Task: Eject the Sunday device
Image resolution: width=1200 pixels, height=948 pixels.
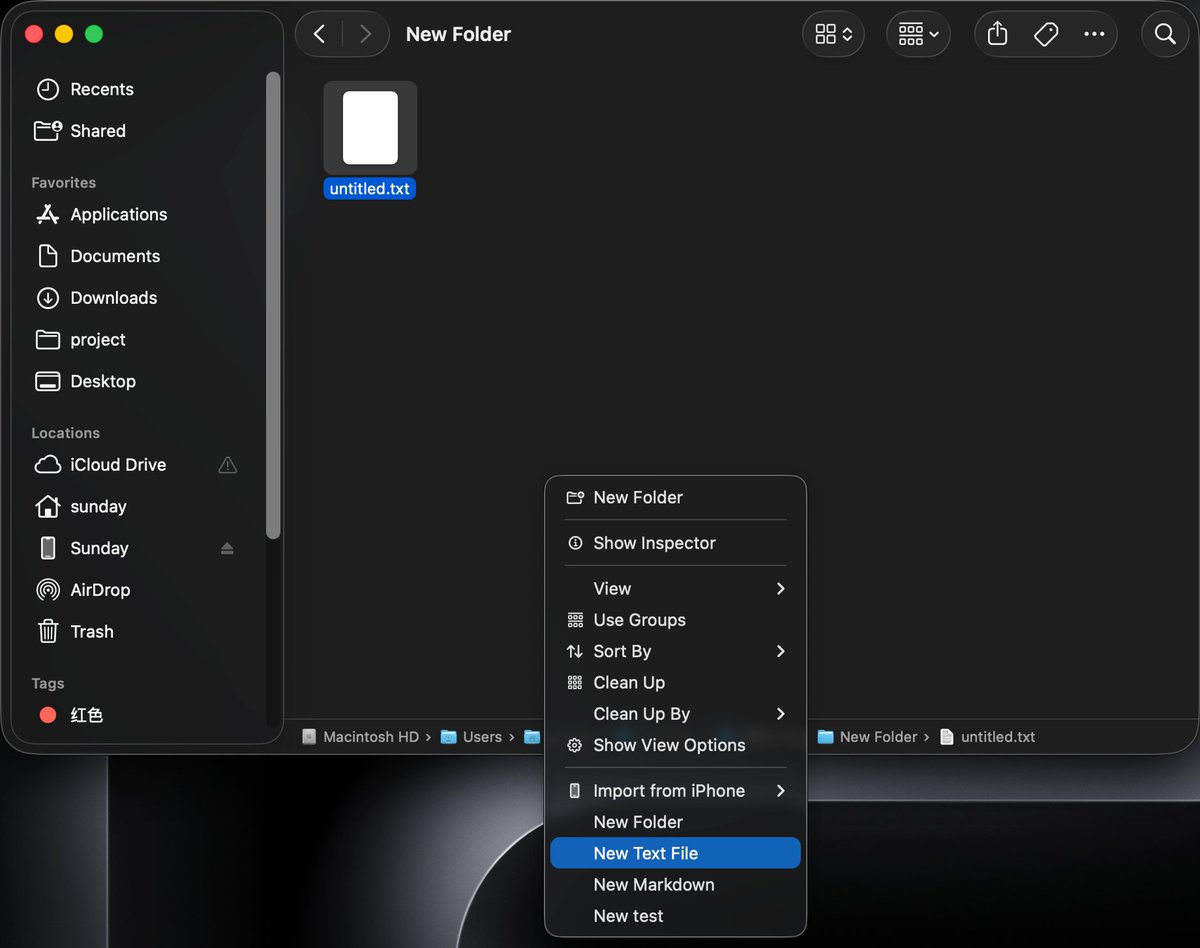Action: (x=227, y=548)
